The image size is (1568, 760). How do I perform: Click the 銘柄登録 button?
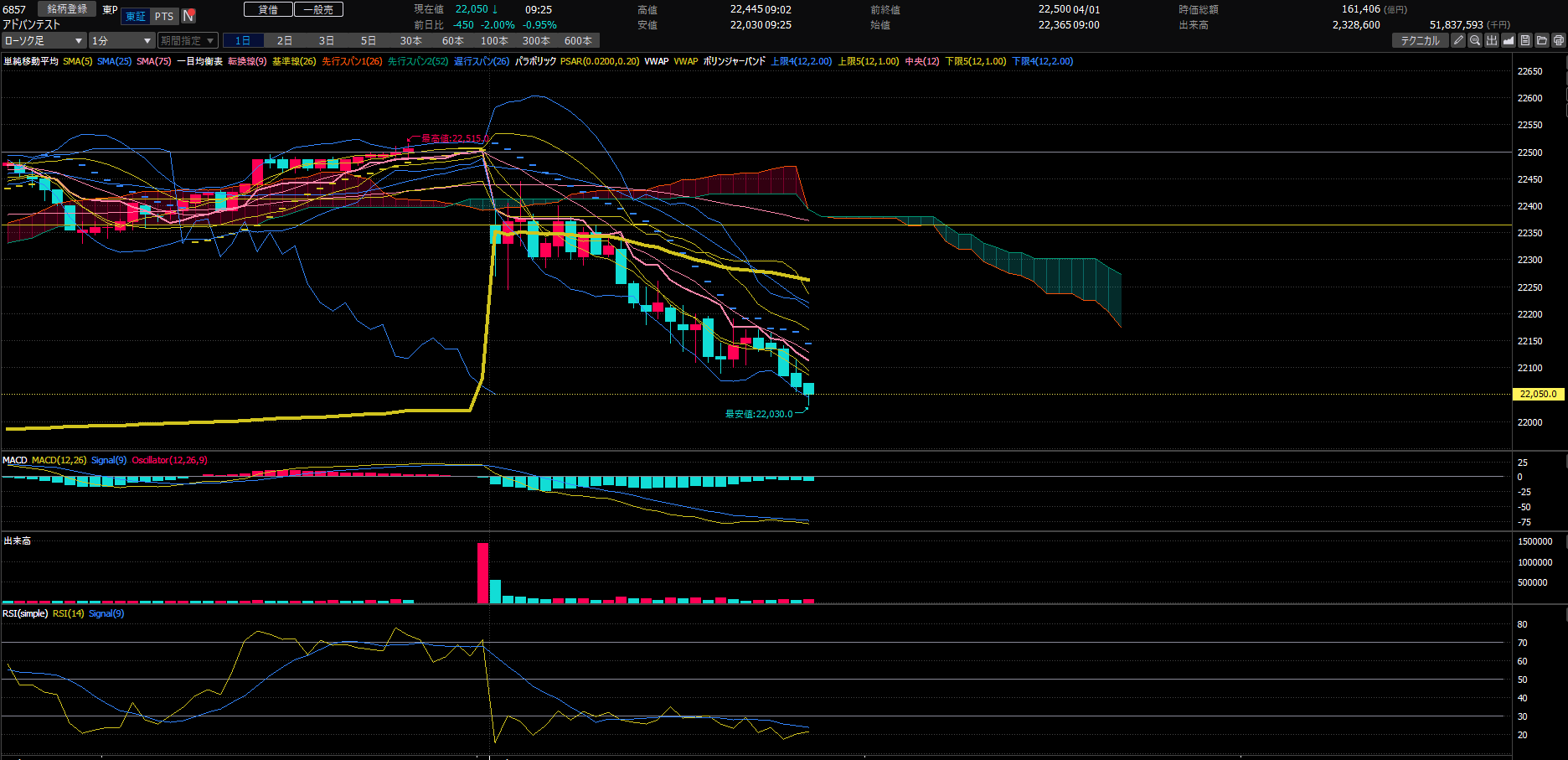coord(67,9)
